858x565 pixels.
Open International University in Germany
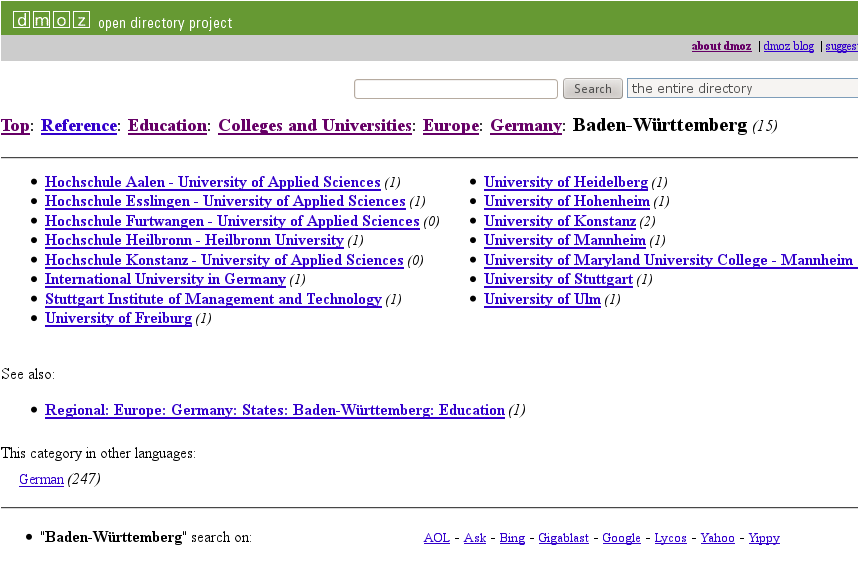(165, 279)
